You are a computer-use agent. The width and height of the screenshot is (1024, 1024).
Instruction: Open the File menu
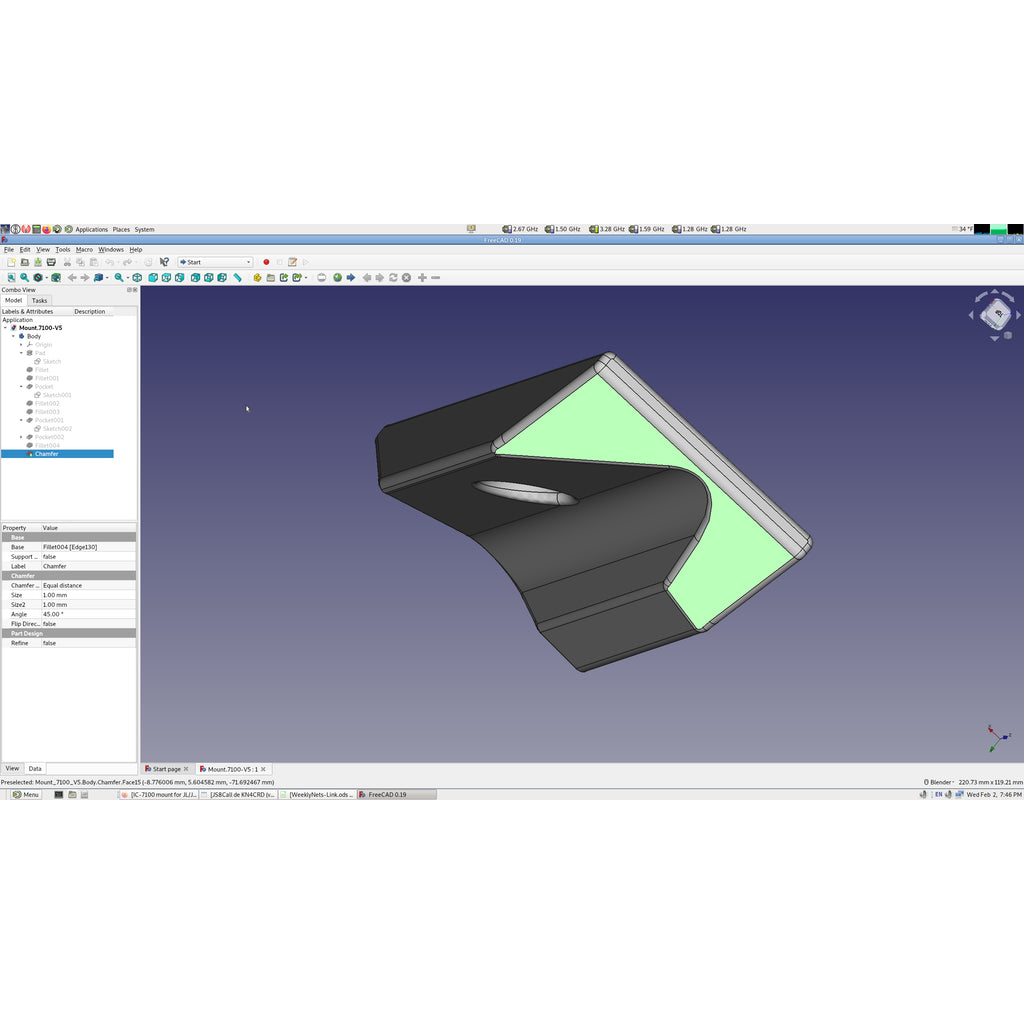coord(8,249)
